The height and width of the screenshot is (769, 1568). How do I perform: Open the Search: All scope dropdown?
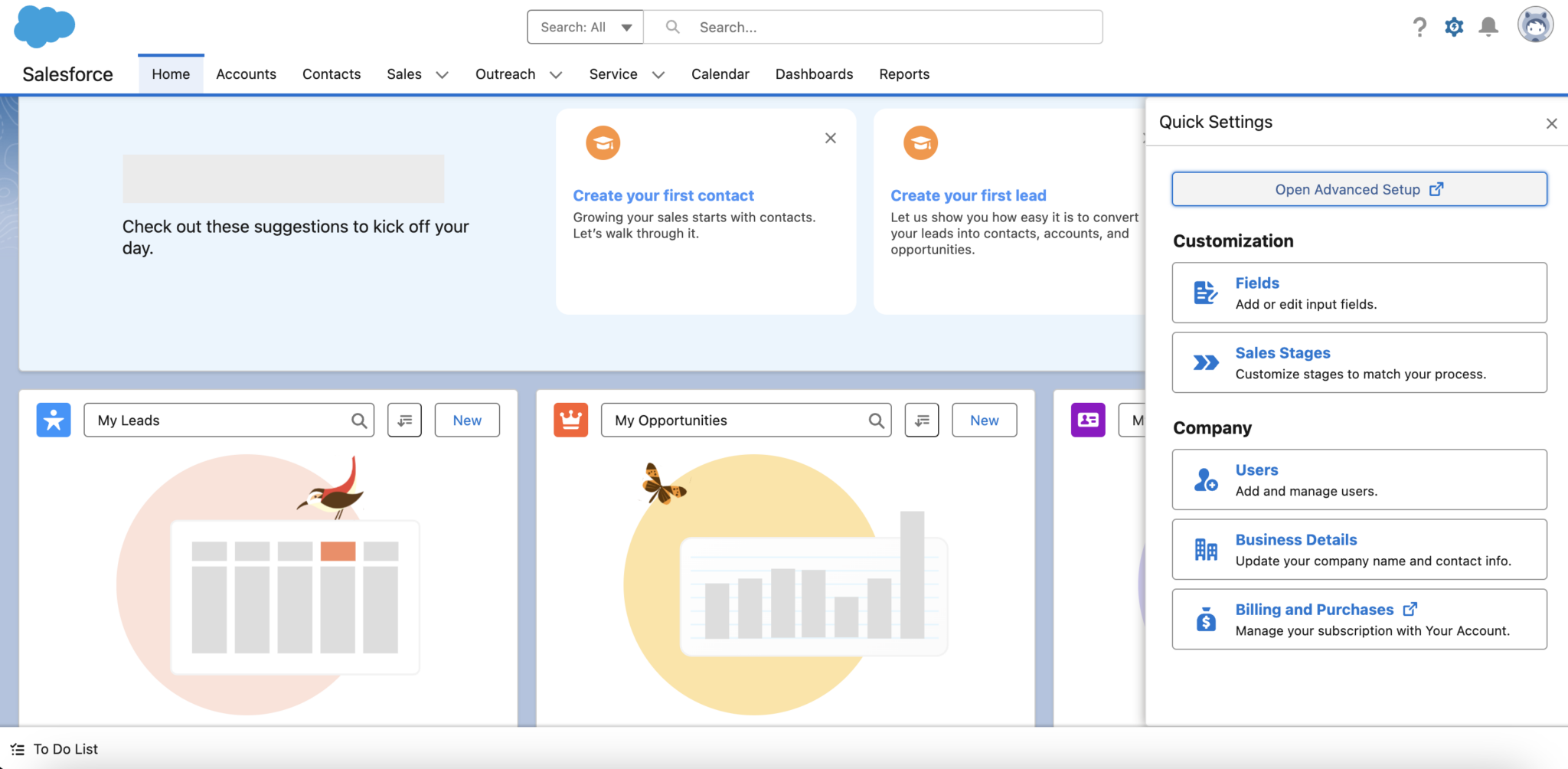[586, 27]
